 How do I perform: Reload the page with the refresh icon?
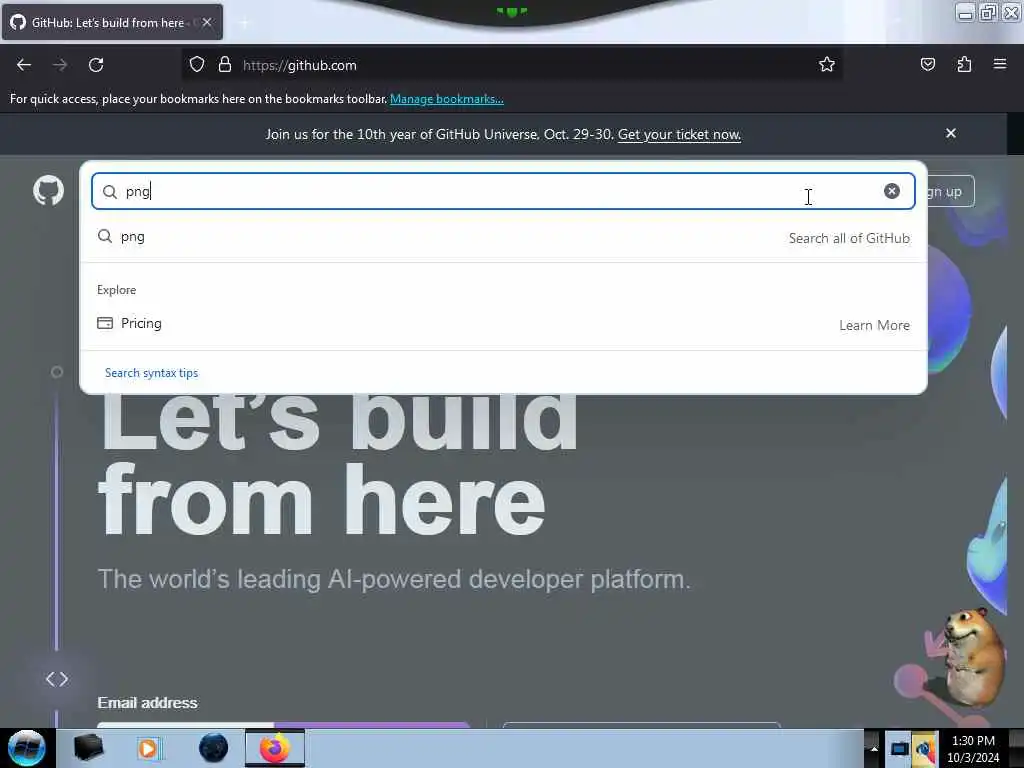click(96, 65)
